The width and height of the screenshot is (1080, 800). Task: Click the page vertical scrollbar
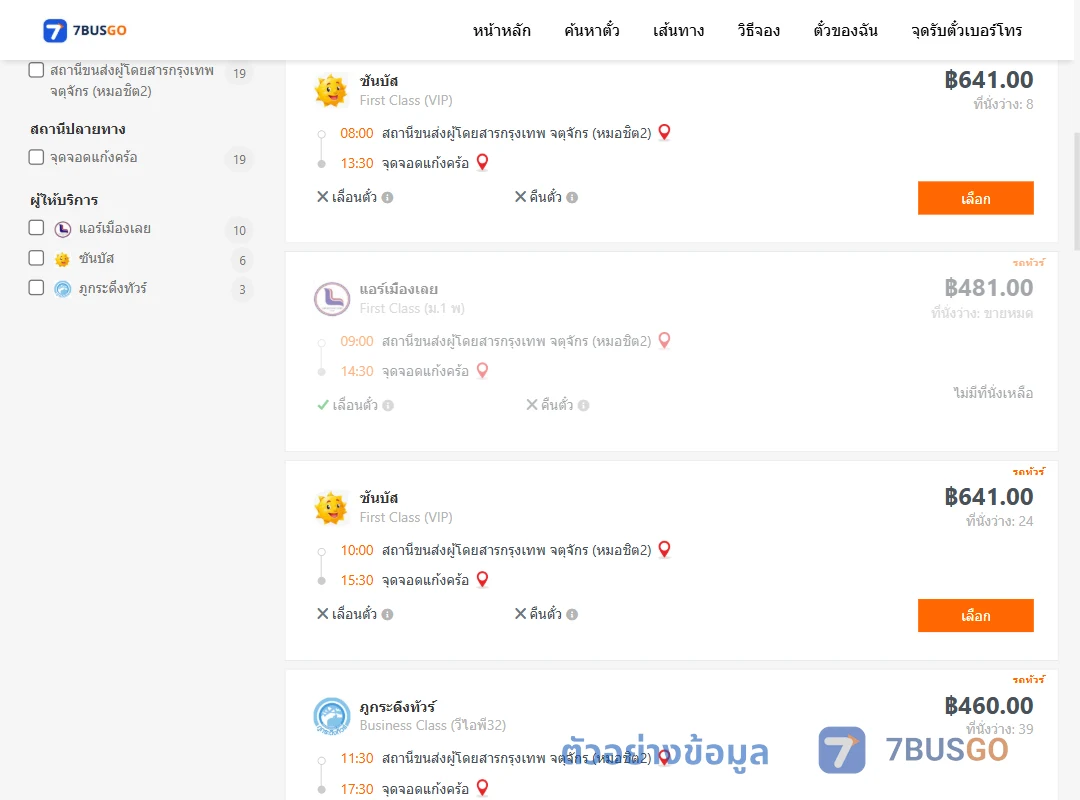1076,192
